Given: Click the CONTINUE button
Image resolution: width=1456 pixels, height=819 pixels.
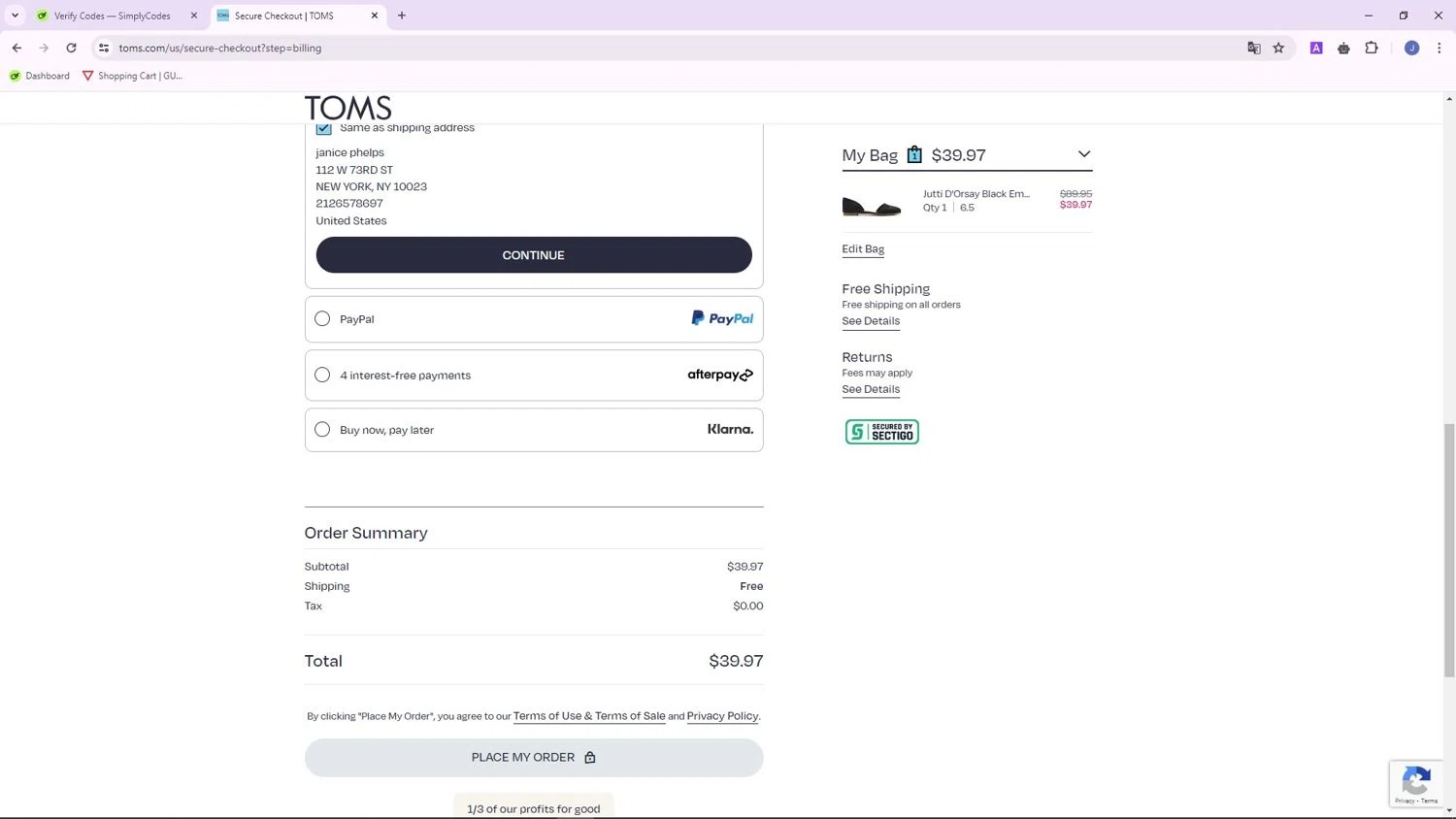Looking at the screenshot, I should (x=534, y=255).
